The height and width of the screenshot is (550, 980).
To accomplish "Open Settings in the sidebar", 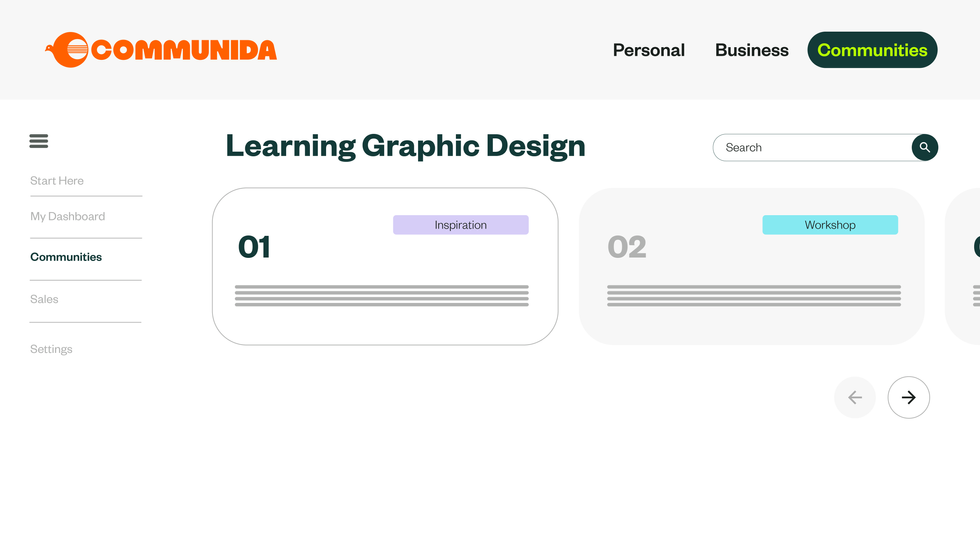I will pyautogui.click(x=51, y=349).
